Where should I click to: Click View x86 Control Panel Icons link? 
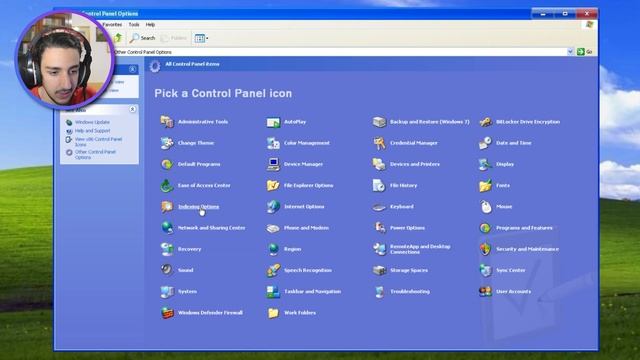click(x=98, y=142)
